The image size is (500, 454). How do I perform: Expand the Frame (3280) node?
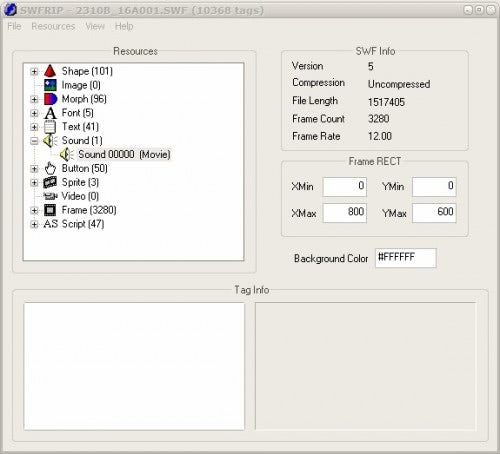pos(34,210)
